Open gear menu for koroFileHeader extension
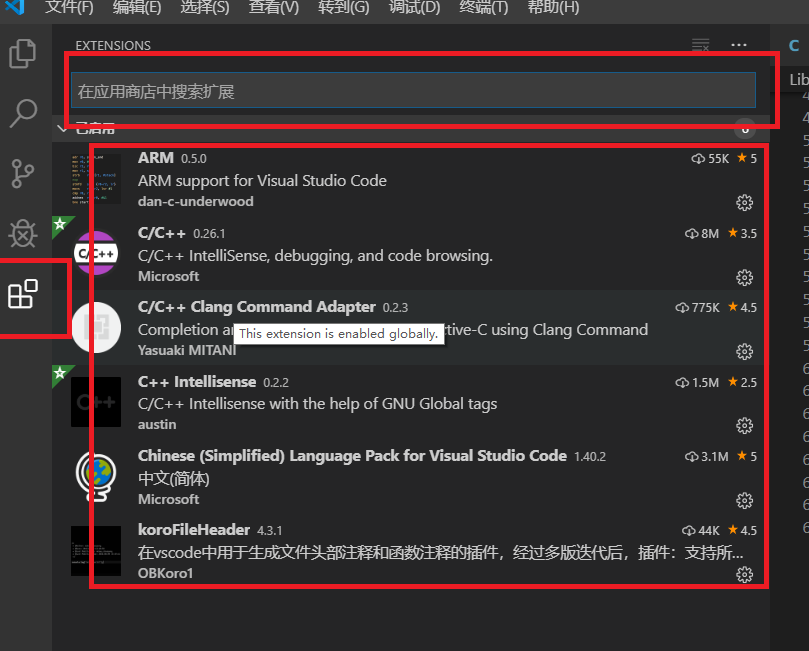Viewport: 809px width, 651px height. [x=744, y=575]
